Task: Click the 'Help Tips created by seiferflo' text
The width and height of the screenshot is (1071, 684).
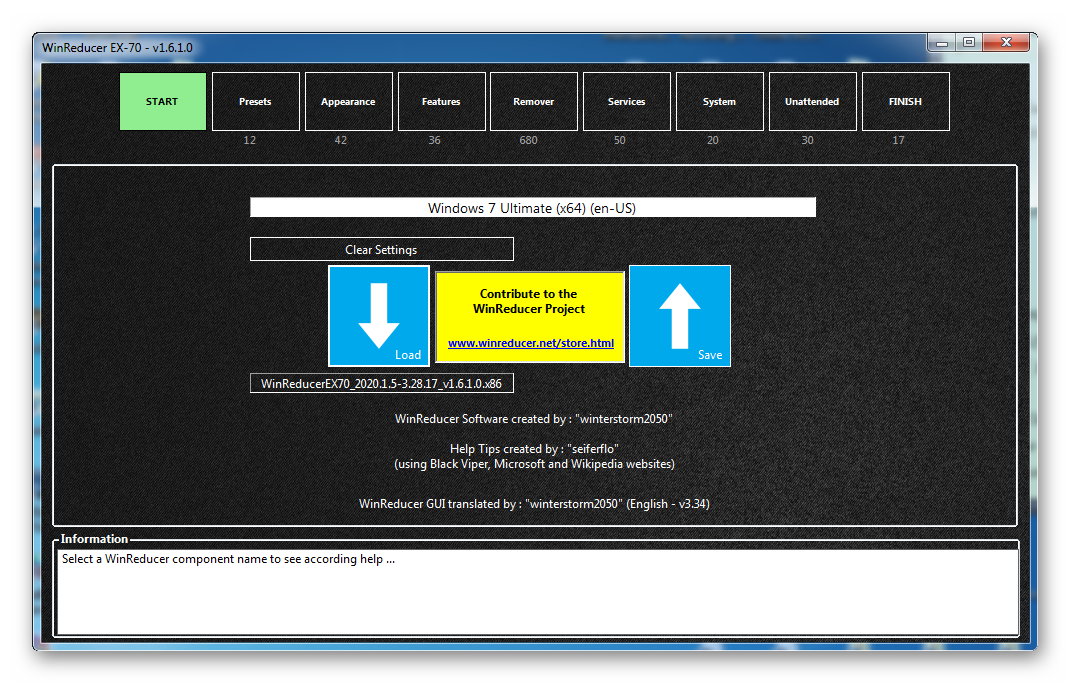Action: tap(534, 449)
